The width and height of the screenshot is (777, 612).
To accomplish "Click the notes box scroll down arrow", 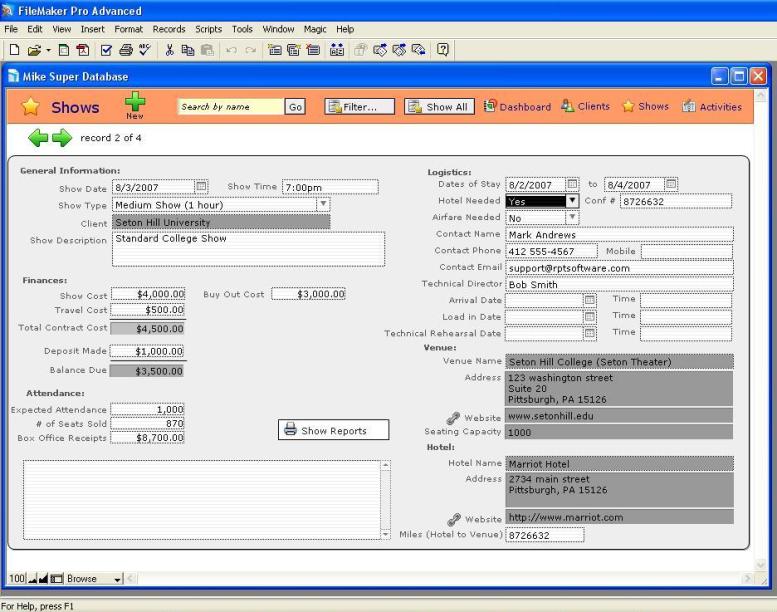I will pos(386,534).
